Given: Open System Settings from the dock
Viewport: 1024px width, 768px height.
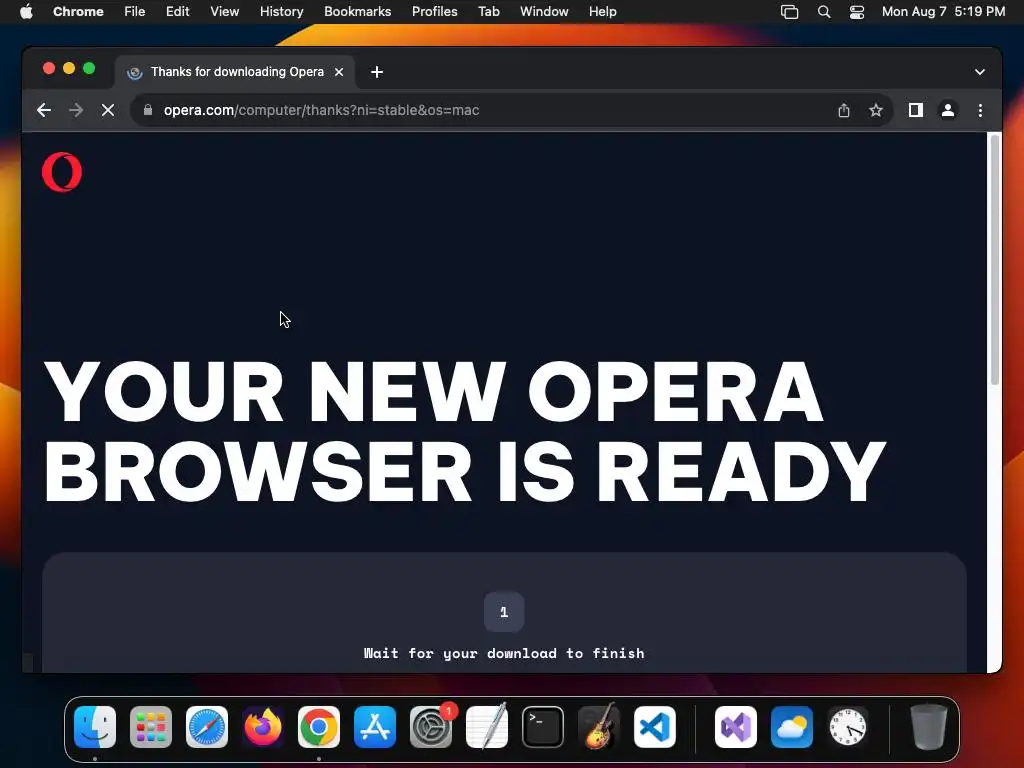Looking at the screenshot, I should (431, 727).
